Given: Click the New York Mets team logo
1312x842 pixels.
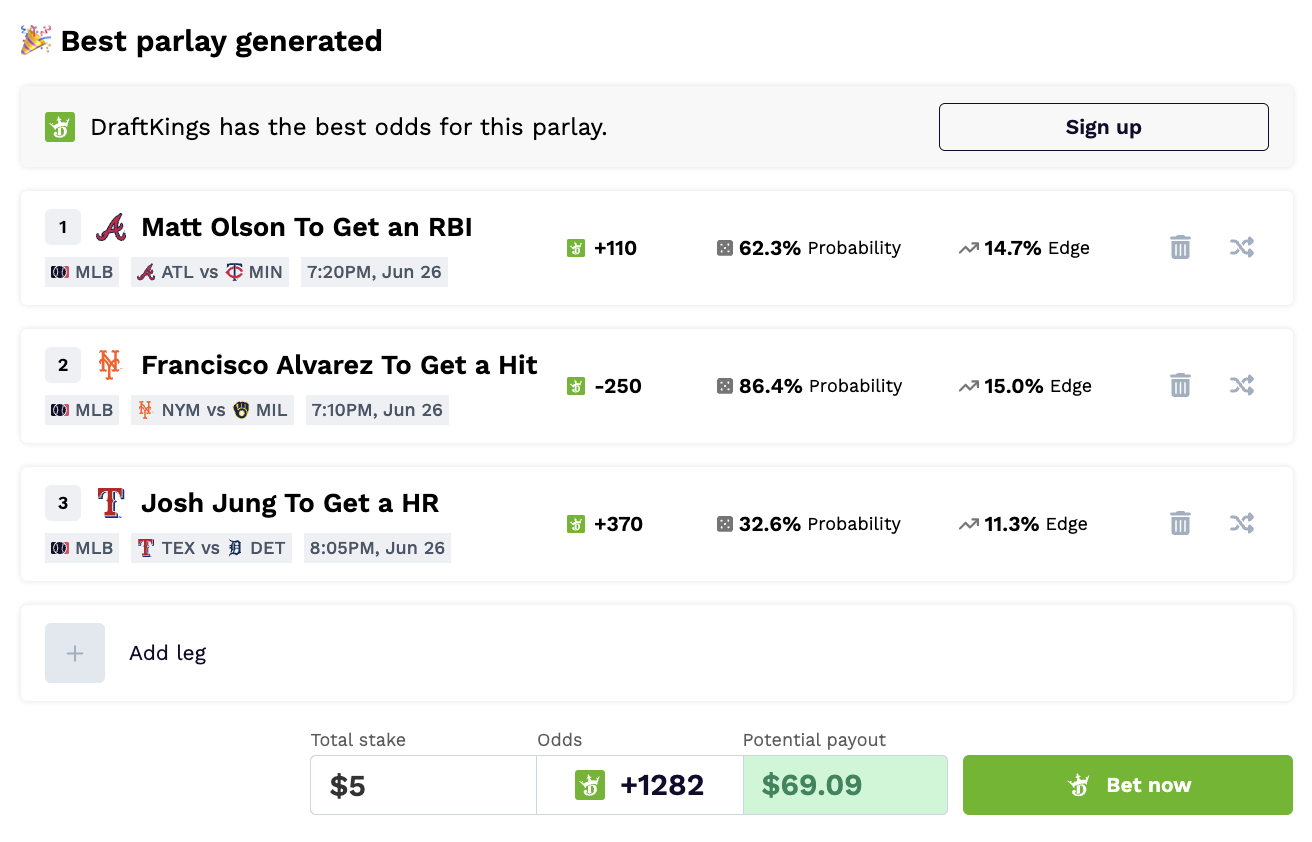Looking at the screenshot, I should tap(110, 365).
